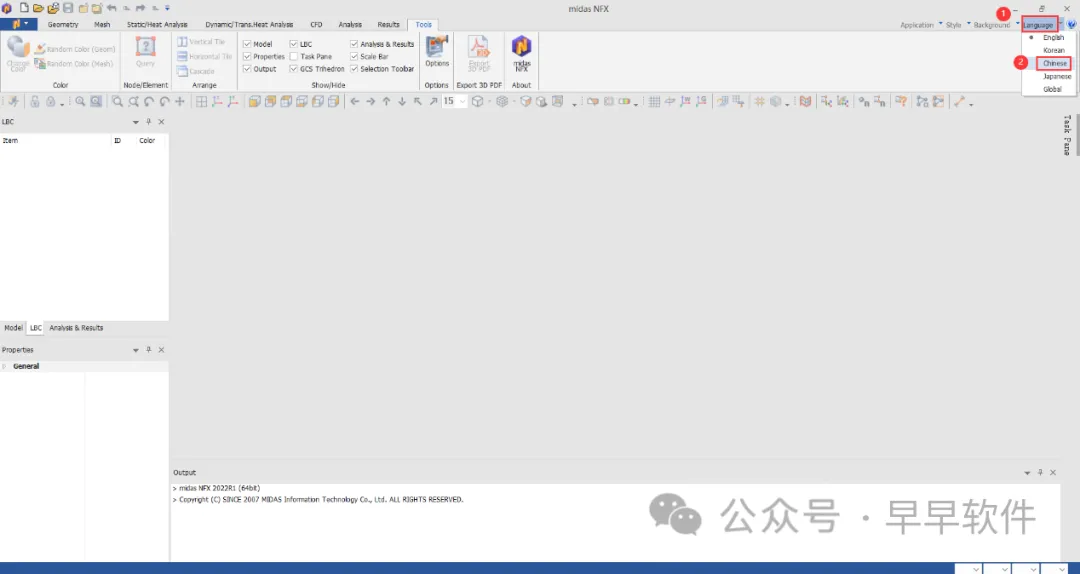Toggle the Output checkbox in Show/Hide
Viewport: 1080px width, 574px height.
(x=247, y=69)
